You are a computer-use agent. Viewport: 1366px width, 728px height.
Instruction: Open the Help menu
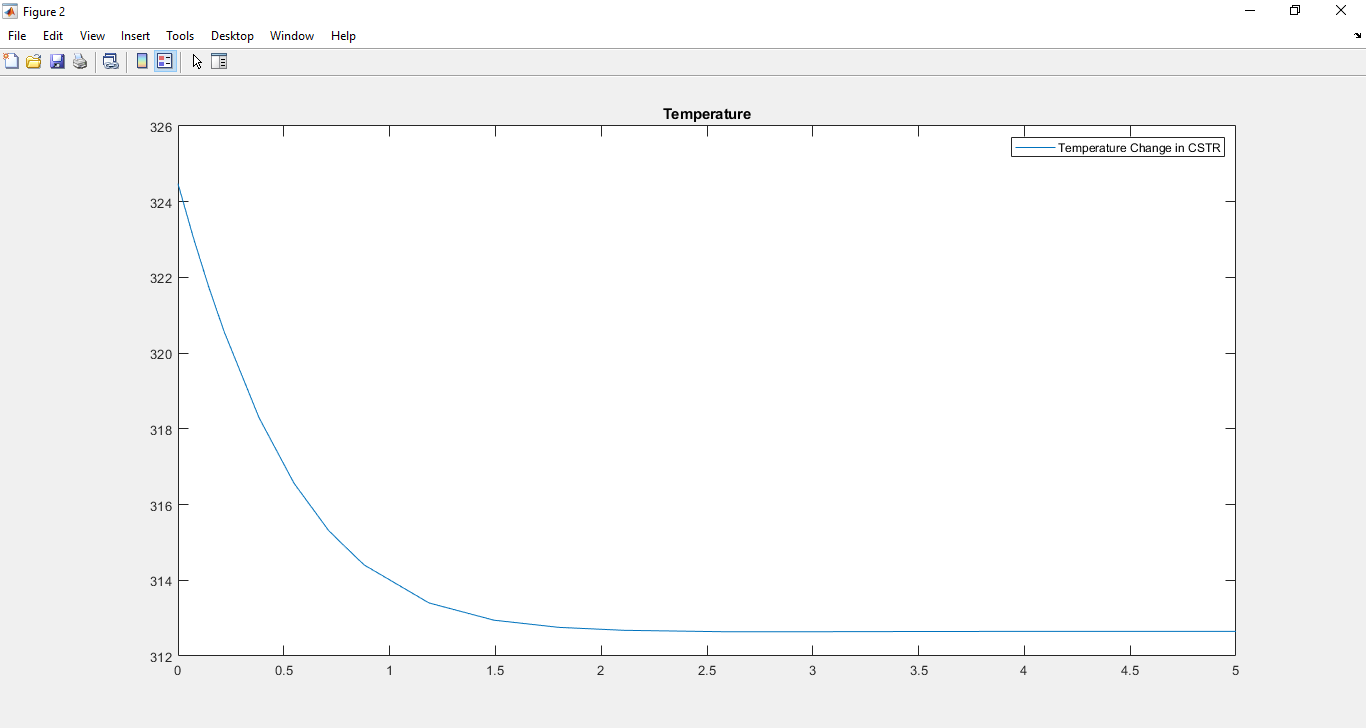[343, 35]
